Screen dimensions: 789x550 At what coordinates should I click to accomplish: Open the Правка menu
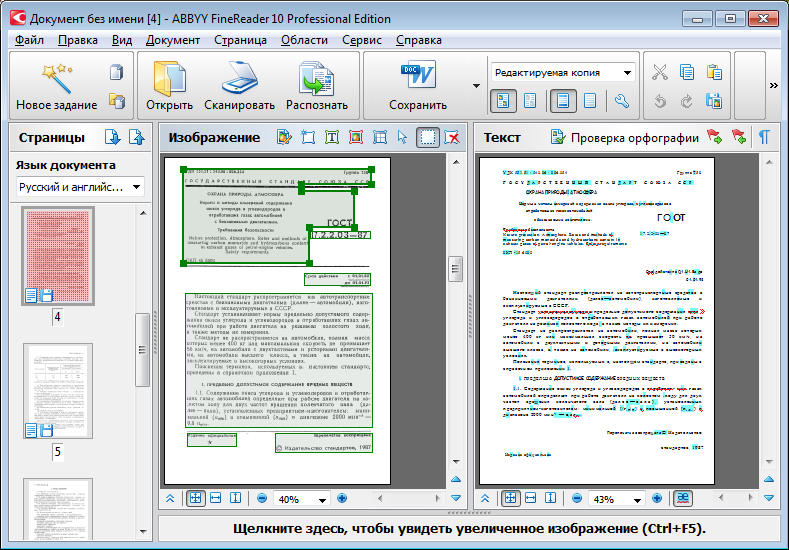[77, 40]
